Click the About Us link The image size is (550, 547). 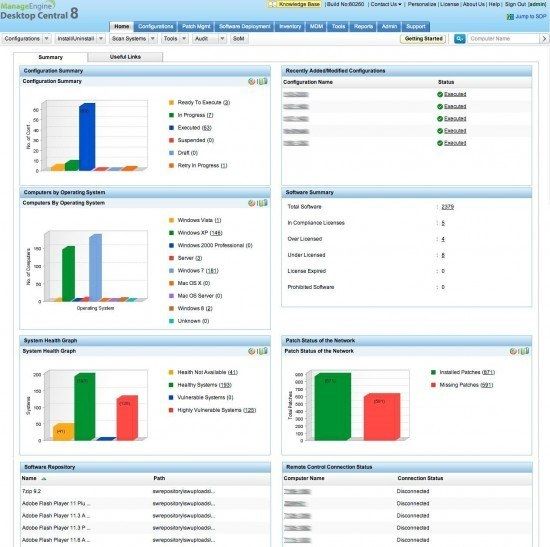tap(474, 4)
